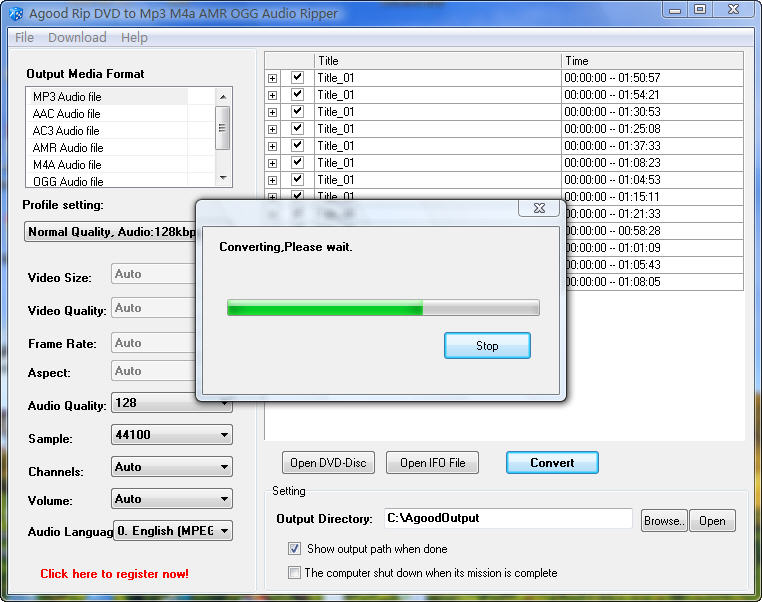Maximize the Agood Rip DVD window
The width and height of the screenshot is (762, 602).
coord(700,10)
